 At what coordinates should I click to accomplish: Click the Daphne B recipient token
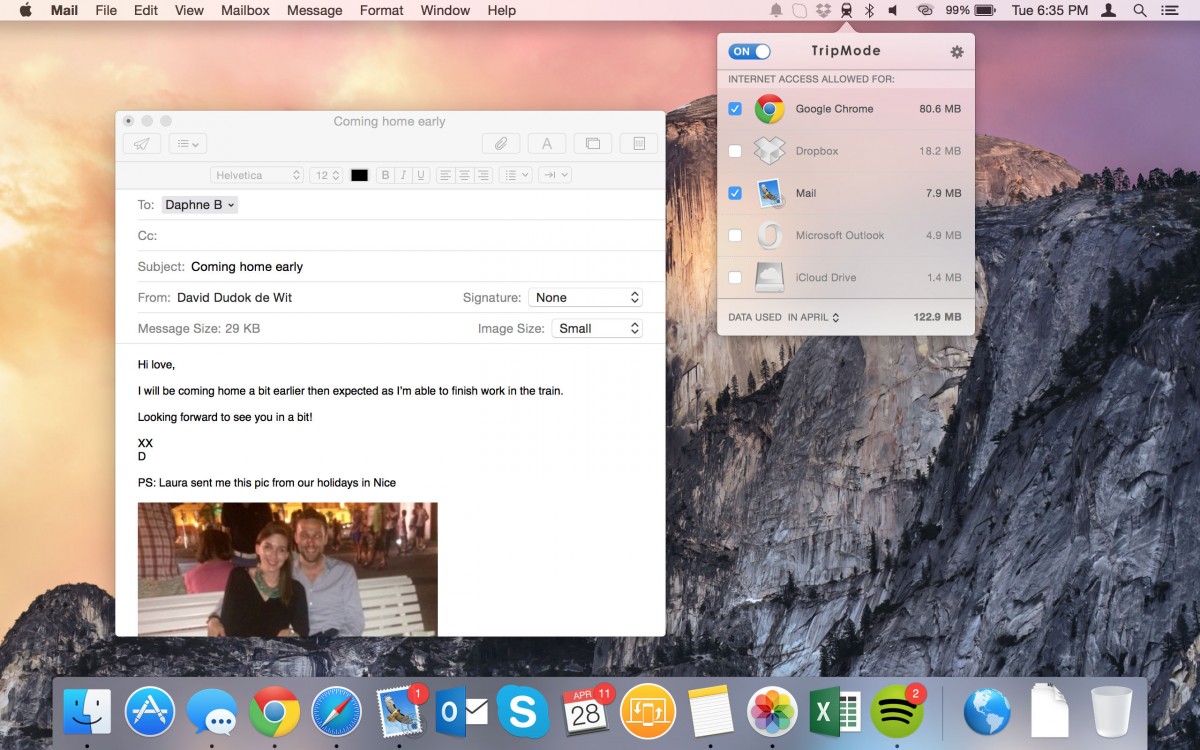pyautogui.click(x=200, y=205)
